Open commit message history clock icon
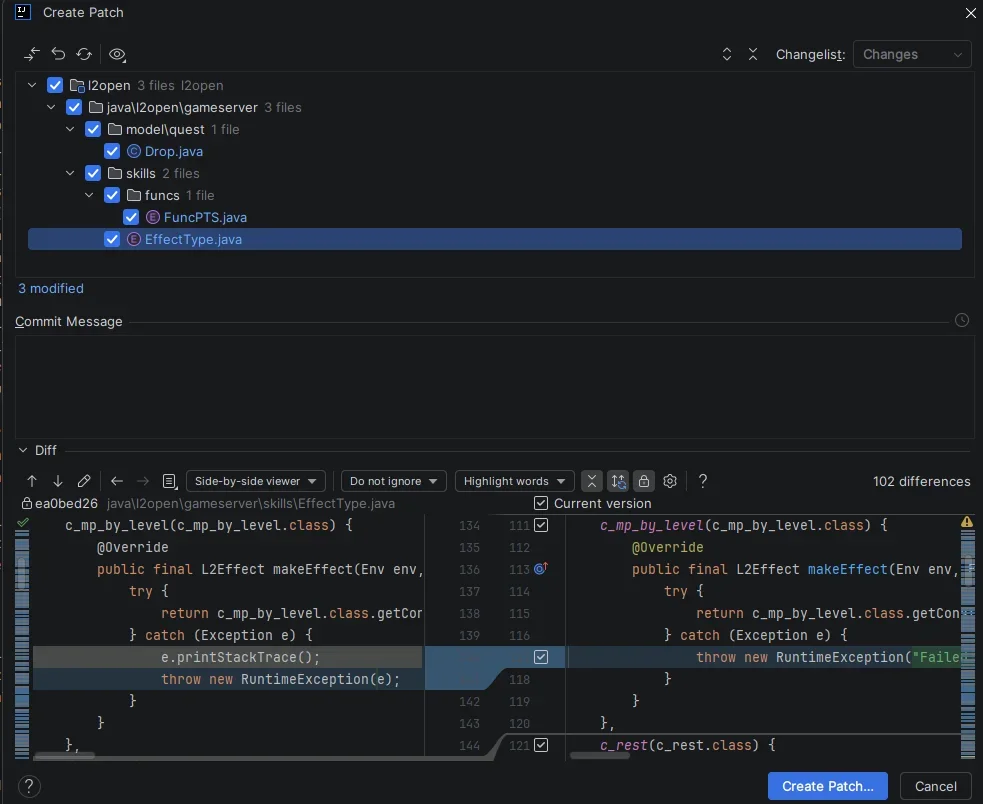 point(962,320)
